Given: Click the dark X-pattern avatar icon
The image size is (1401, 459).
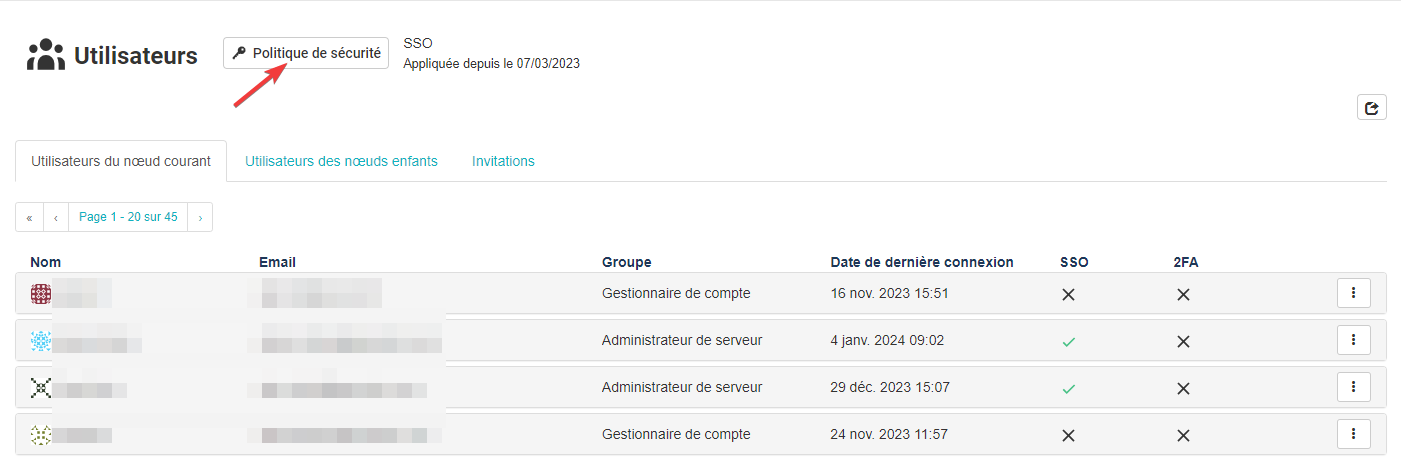Looking at the screenshot, I should pyautogui.click(x=41, y=388).
